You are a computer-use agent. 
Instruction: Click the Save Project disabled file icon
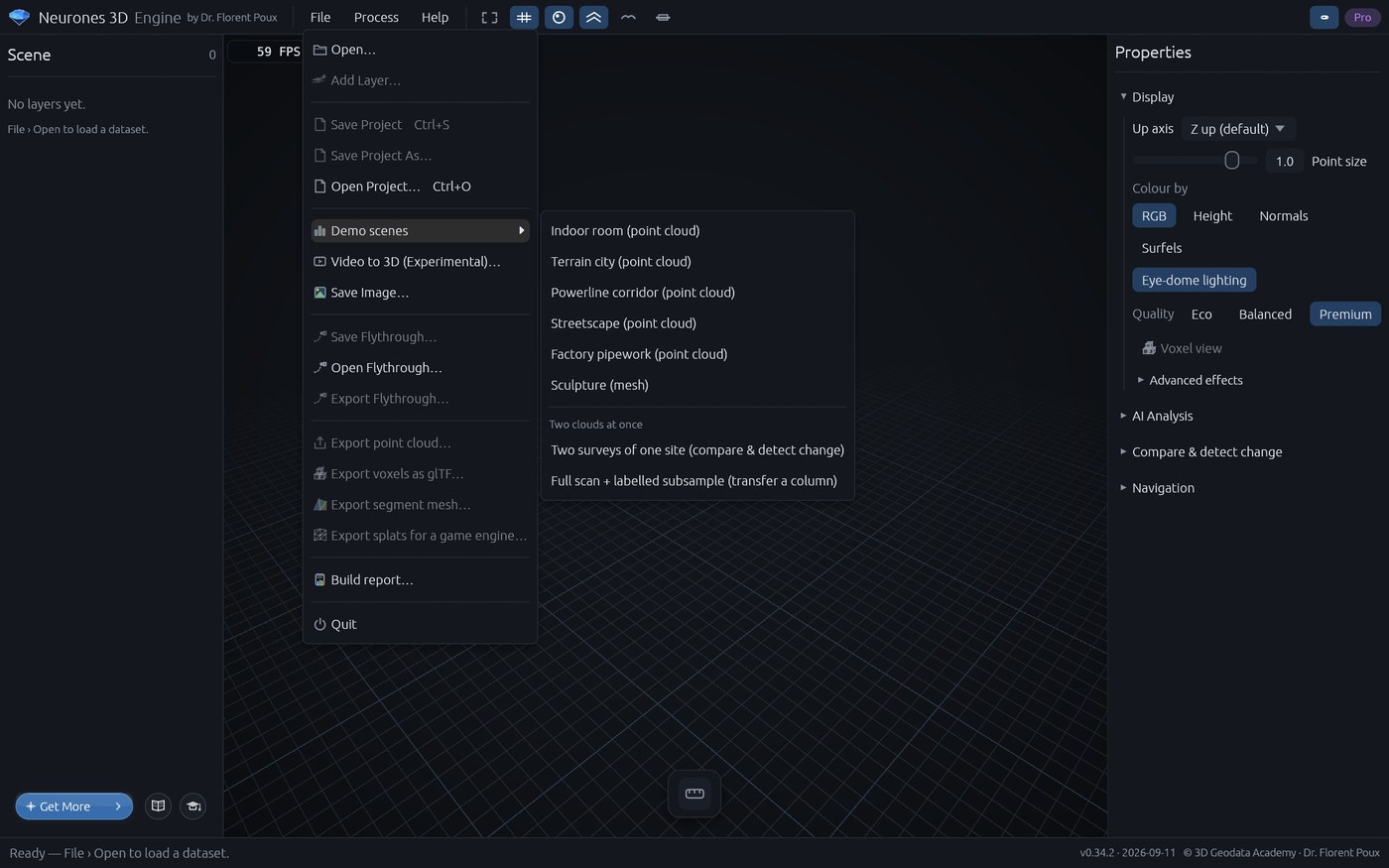[x=319, y=125]
